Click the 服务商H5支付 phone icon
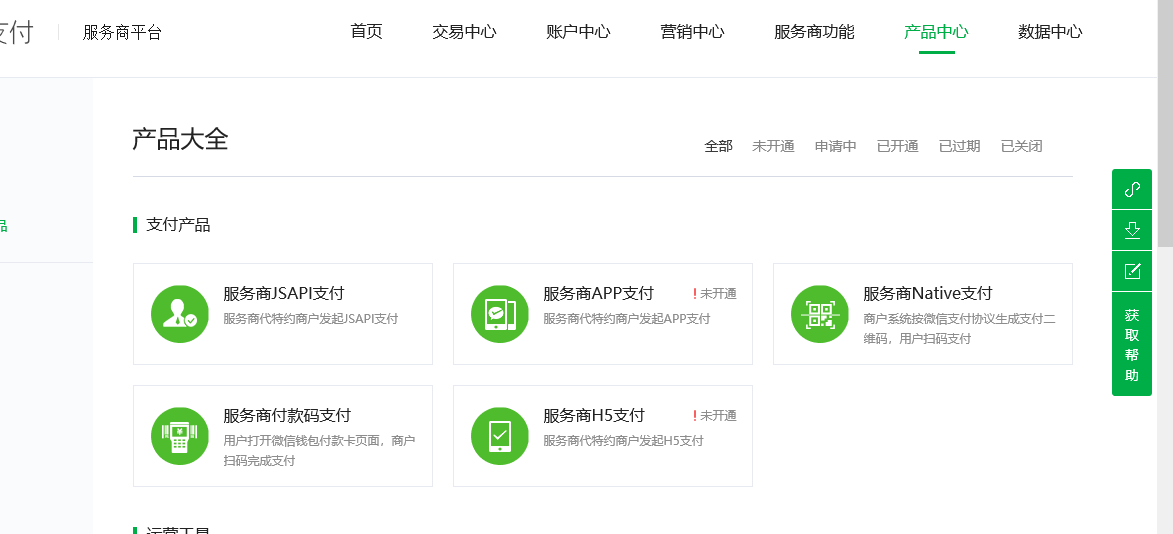This screenshot has height=534, width=1173. [x=500, y=436]
